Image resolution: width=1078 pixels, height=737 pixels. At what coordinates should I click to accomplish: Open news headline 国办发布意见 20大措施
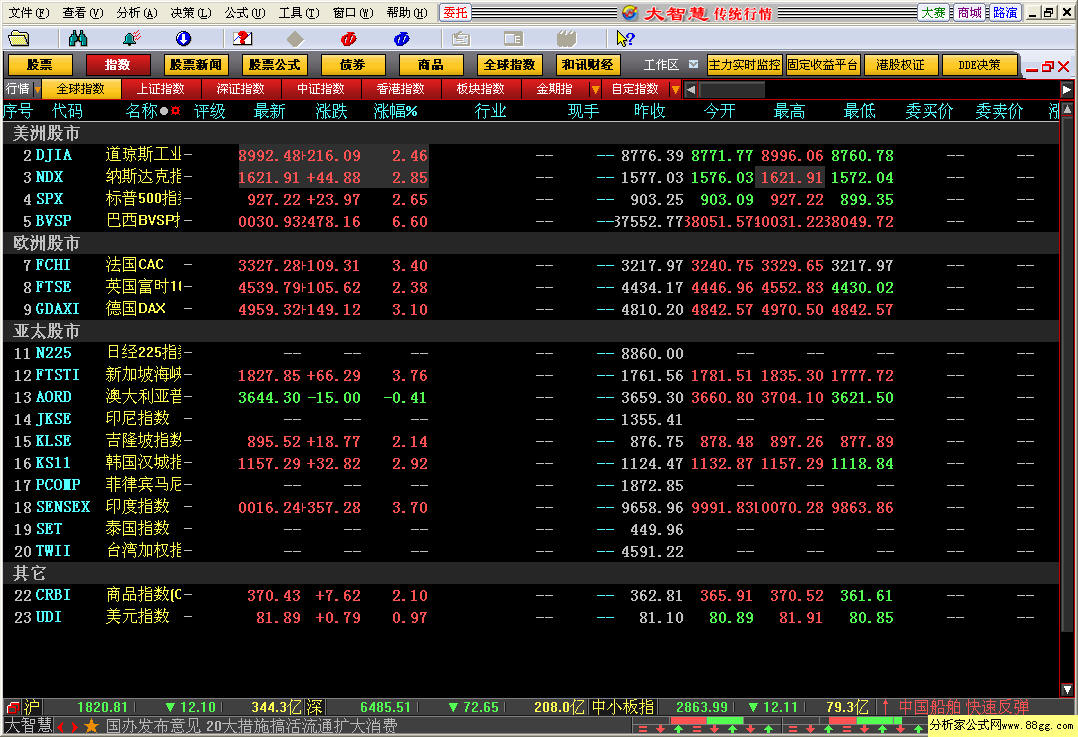pyautogui.click(x=252, y=726)
